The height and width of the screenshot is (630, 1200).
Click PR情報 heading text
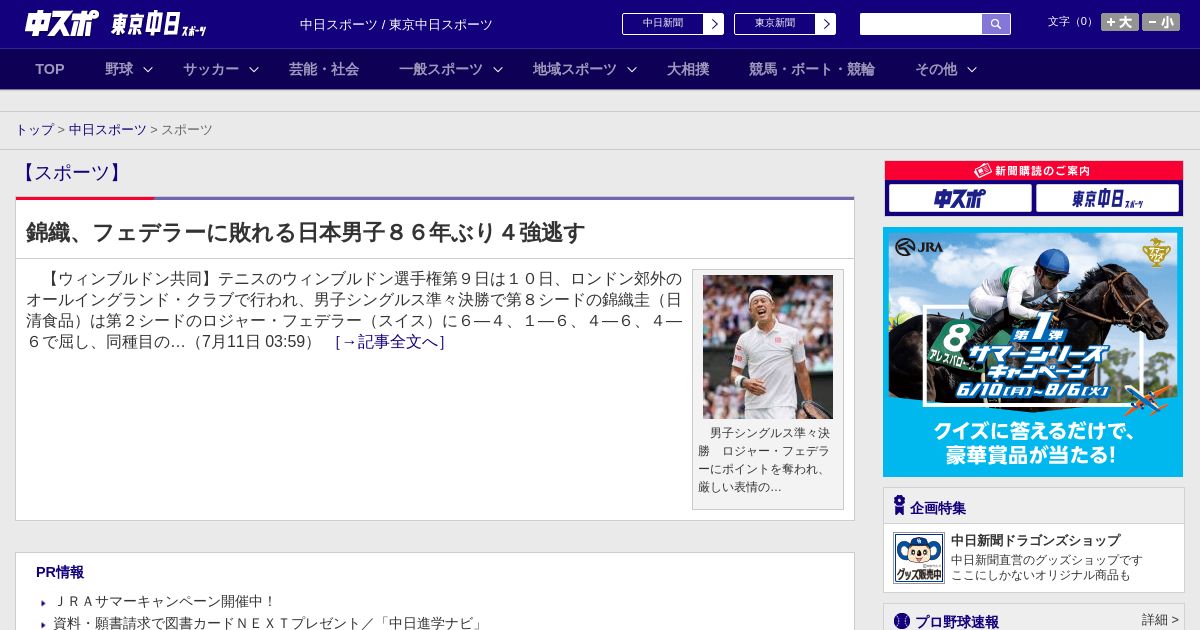click(60, 572)
